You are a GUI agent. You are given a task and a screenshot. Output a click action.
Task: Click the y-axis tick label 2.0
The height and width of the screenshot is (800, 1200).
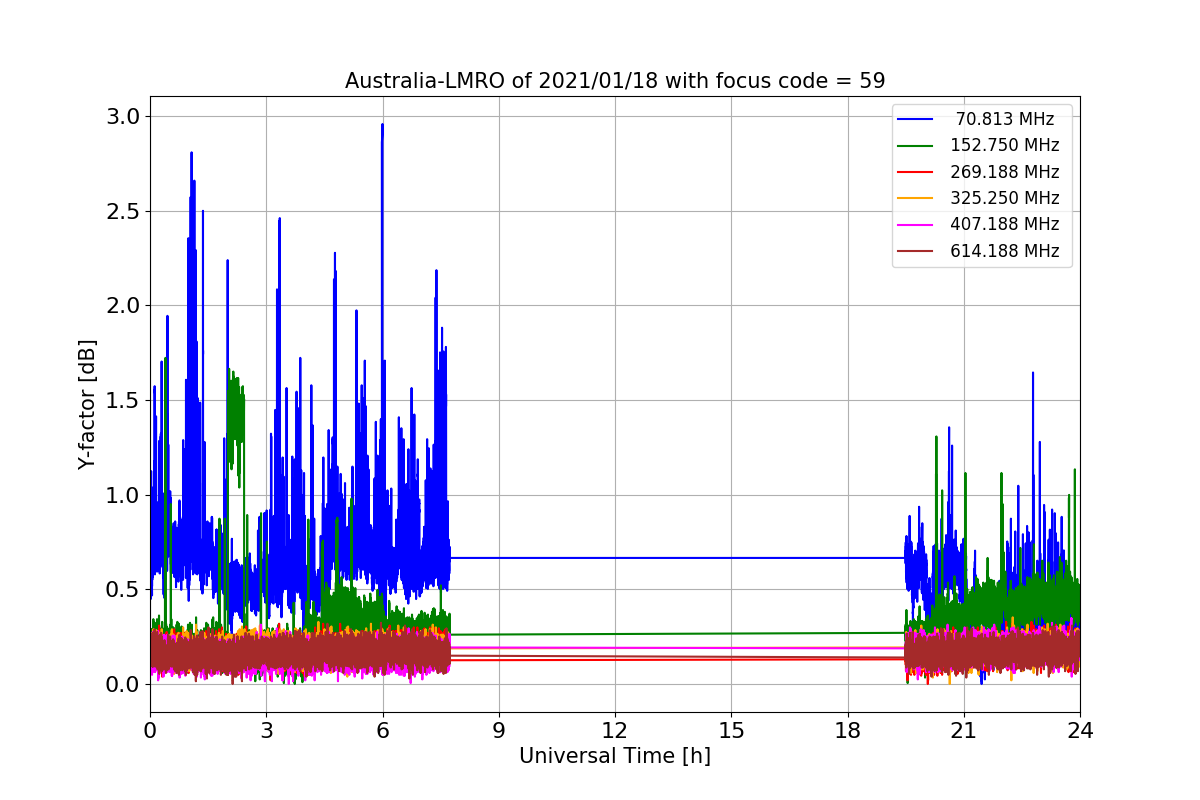(x=124, y=305)
